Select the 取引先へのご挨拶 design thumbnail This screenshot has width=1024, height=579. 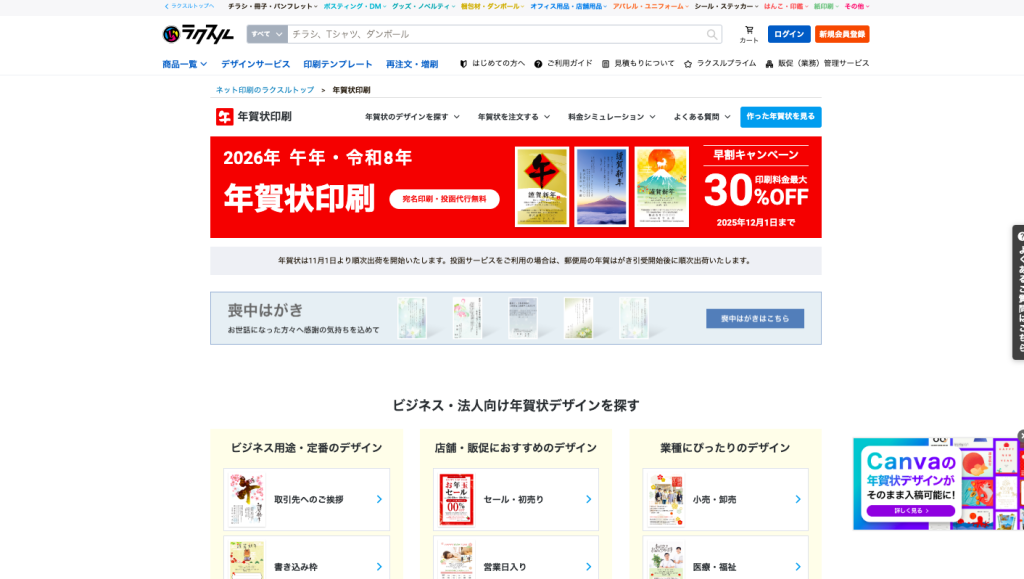point(246,499)
